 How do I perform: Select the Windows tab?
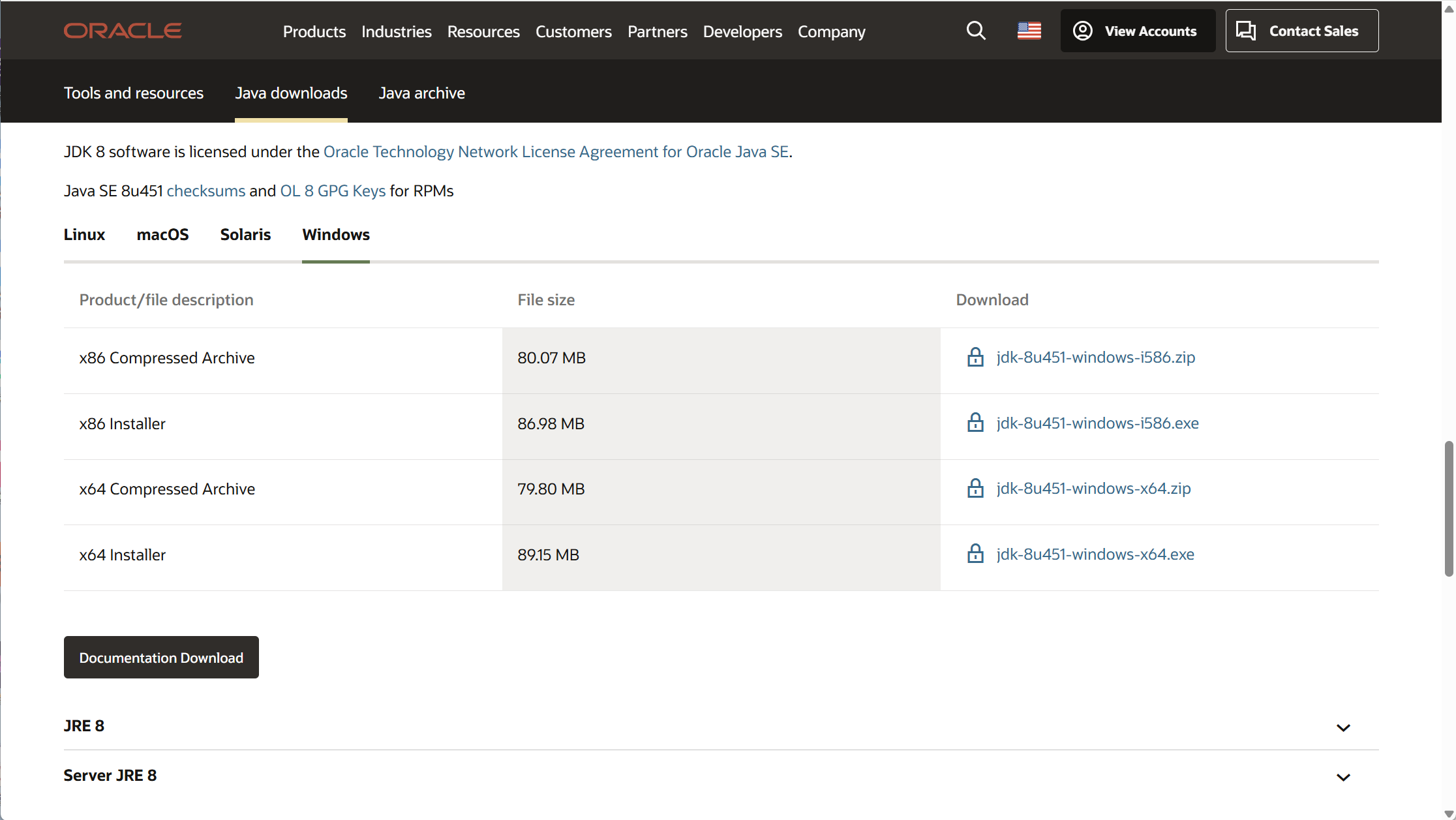click(x=336, y=235)
